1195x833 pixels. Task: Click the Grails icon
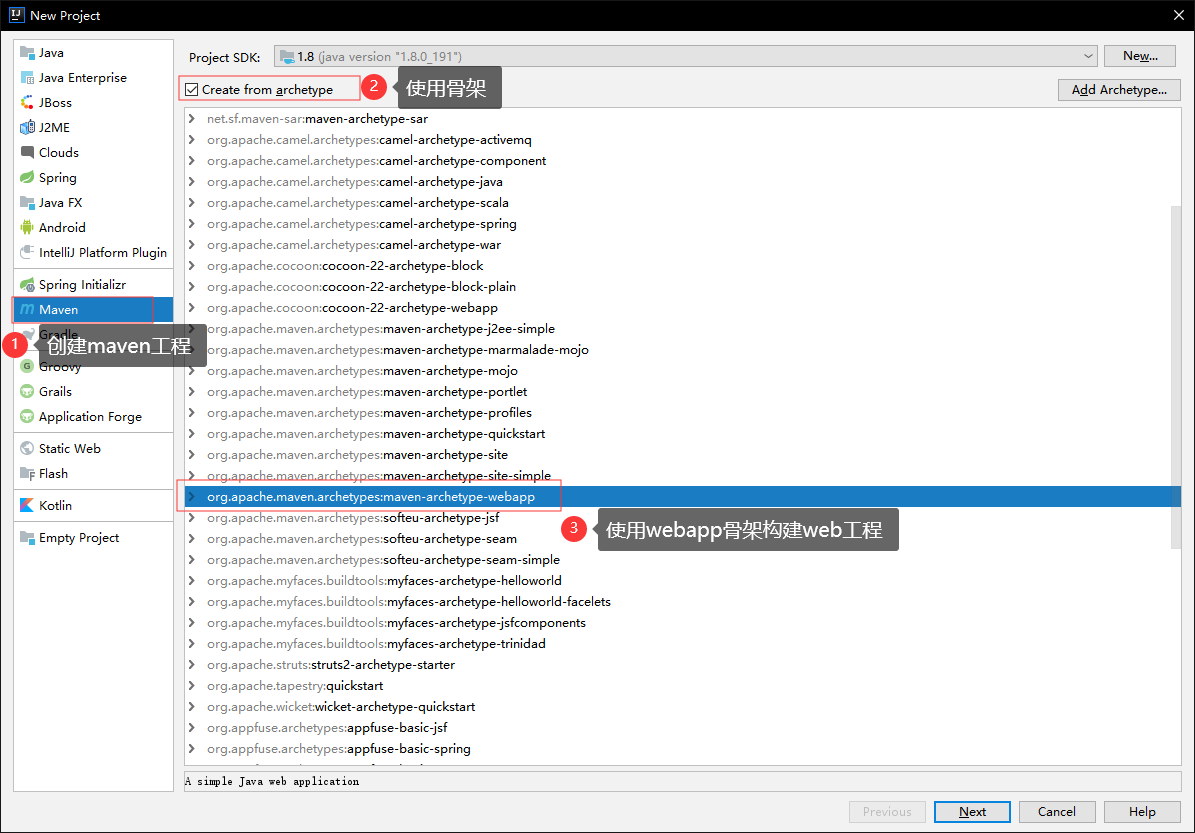click(27, 392)
